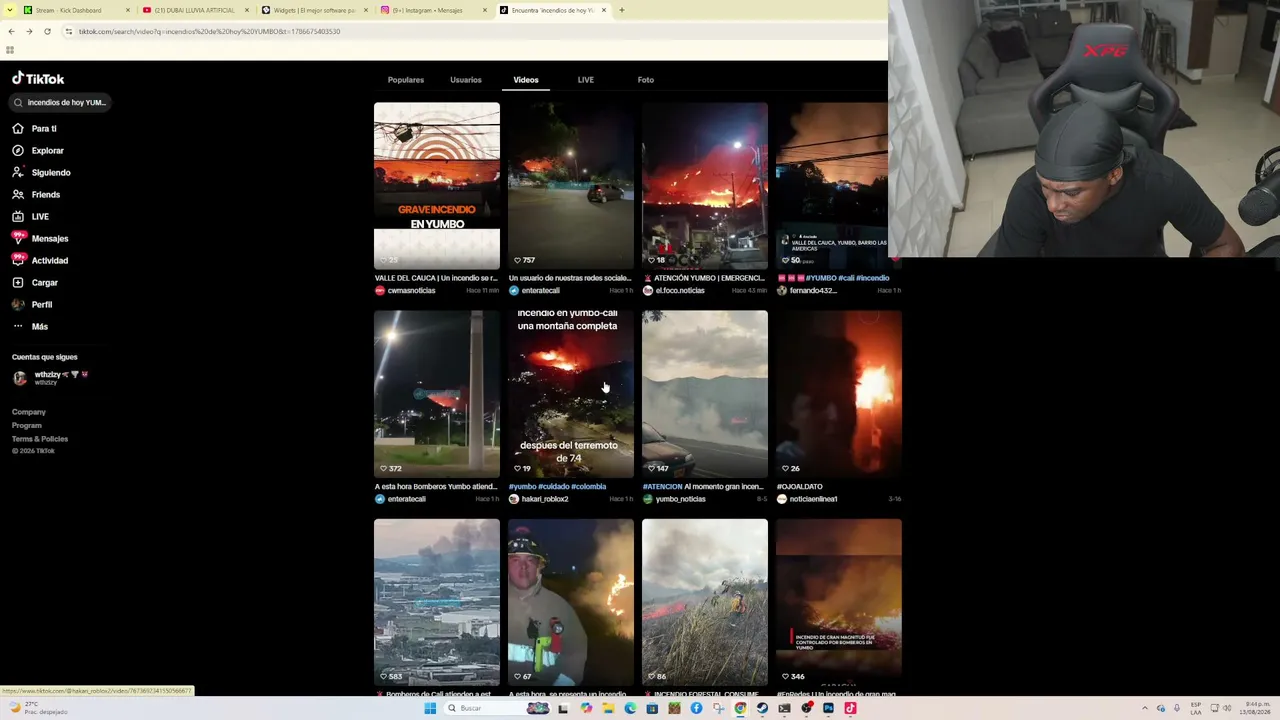Click the Company footer link
1280x720 pixels.
coord(29,412)
